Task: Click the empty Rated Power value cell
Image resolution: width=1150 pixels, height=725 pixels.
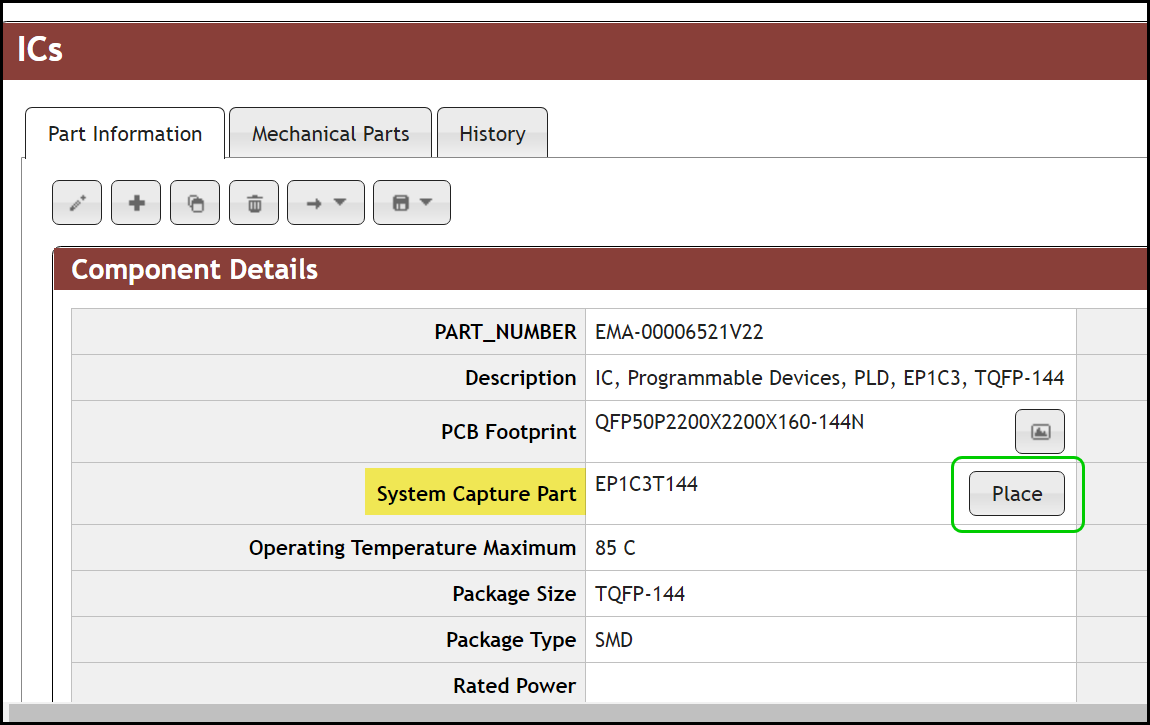Action: (829, 686)
